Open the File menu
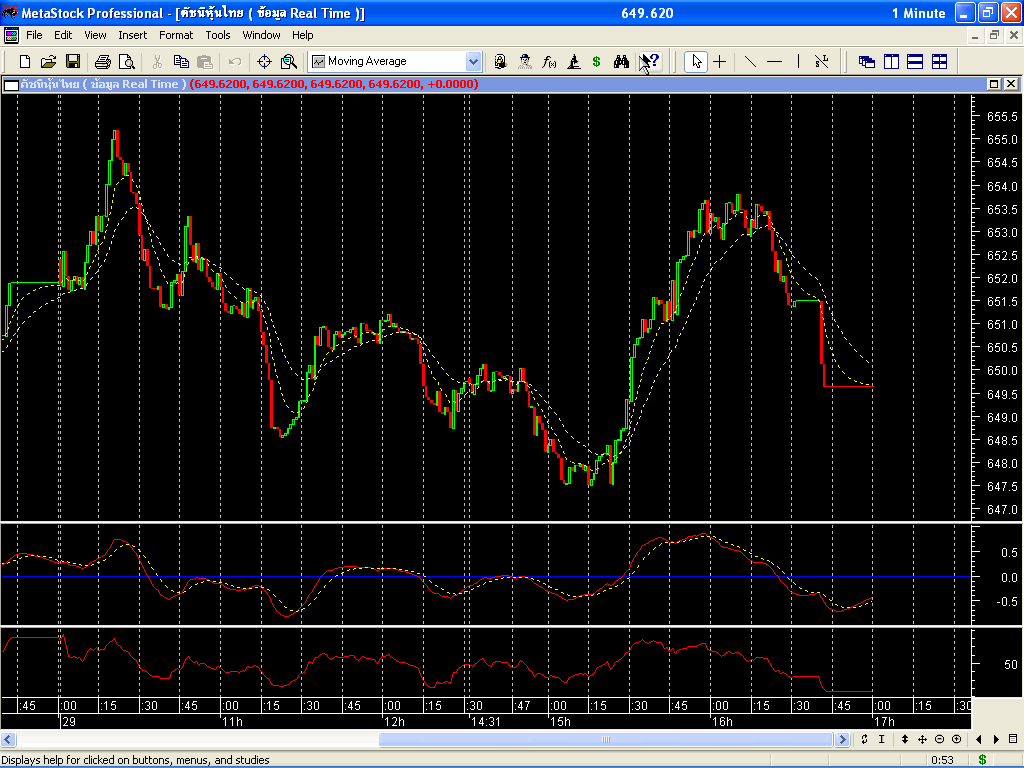Viewport: 1024px width, 768px height. (x=34, y=35)
